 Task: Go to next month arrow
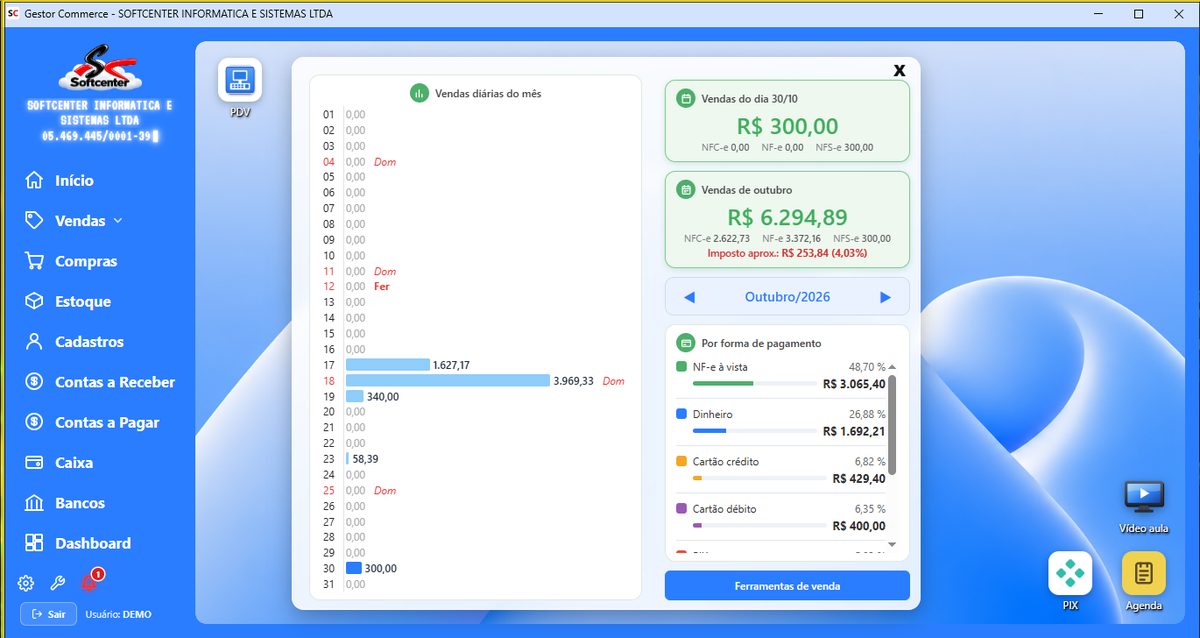coord(885,297)
